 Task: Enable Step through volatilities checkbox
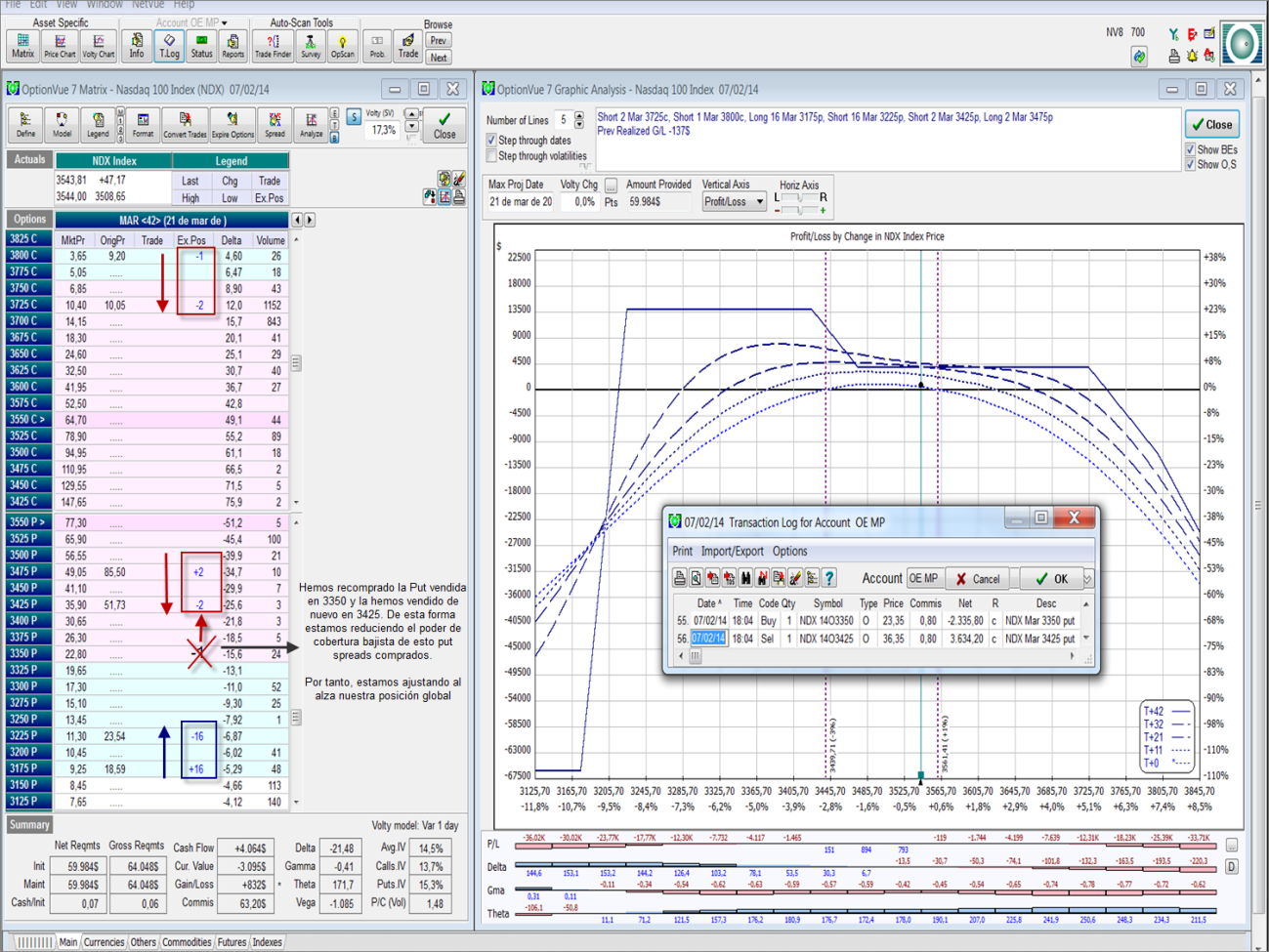coord(492,156)
